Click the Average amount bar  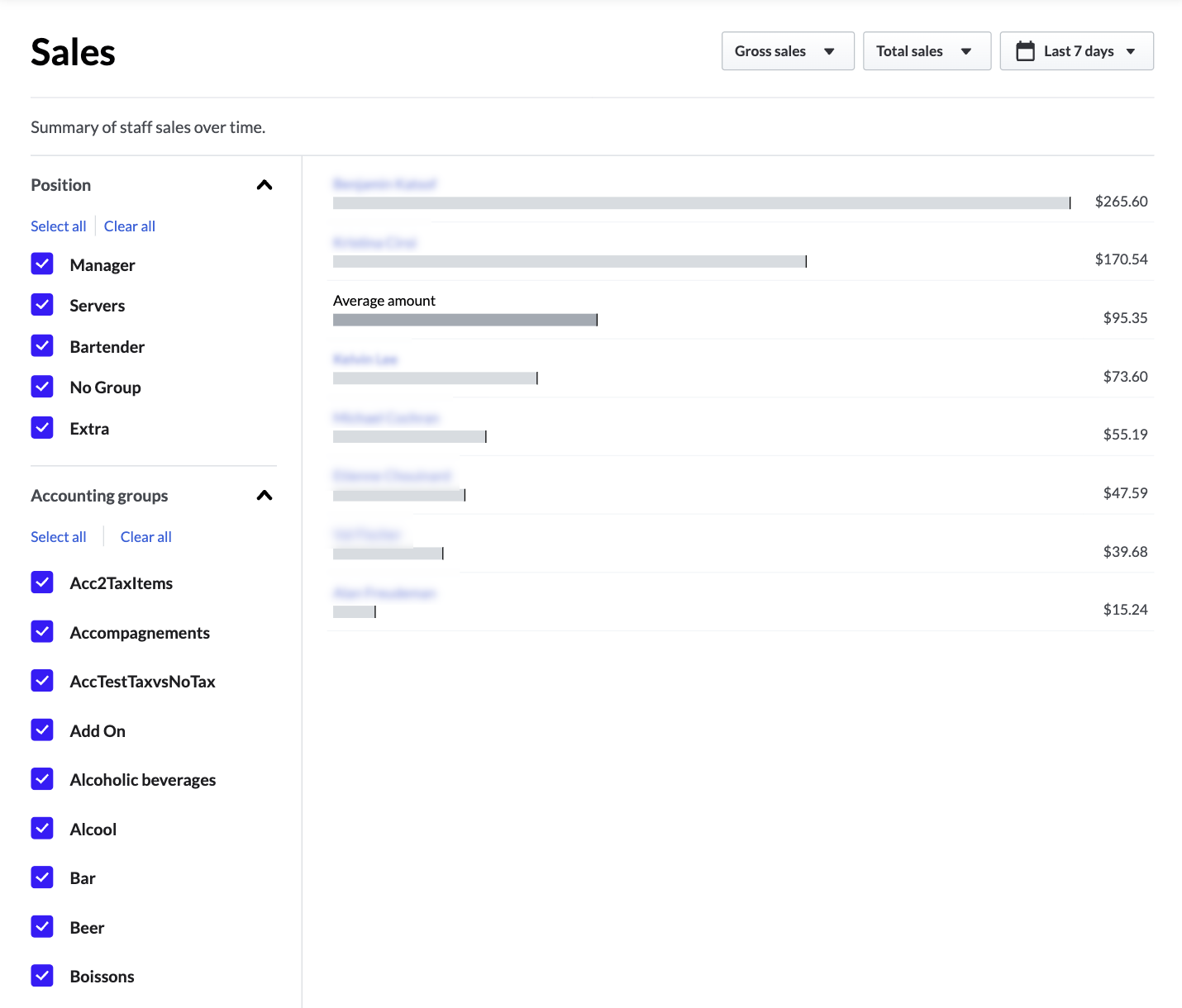465,320
